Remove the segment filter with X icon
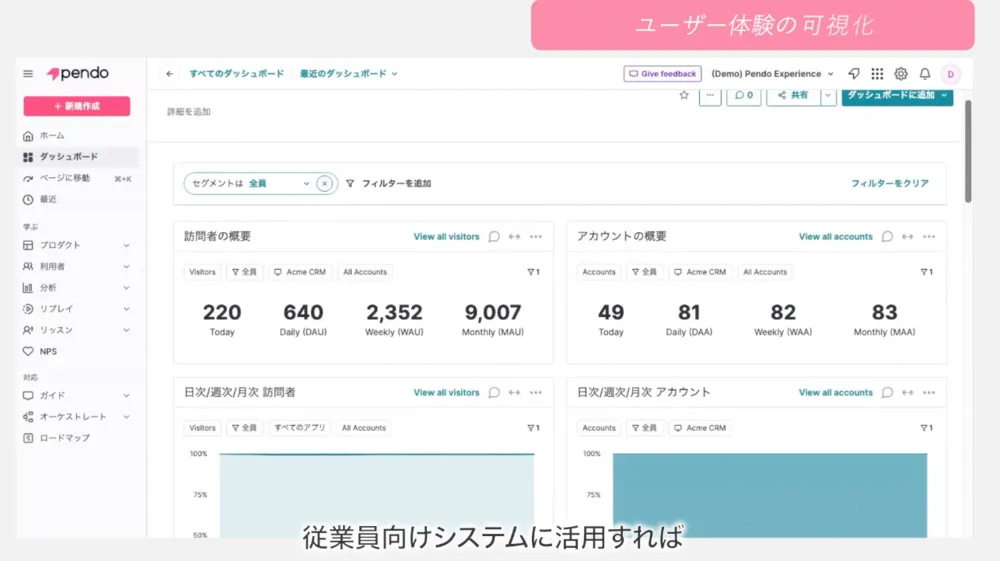Image resolution: width=1000 pixels, height=561 pixels. tap(325, 184)
